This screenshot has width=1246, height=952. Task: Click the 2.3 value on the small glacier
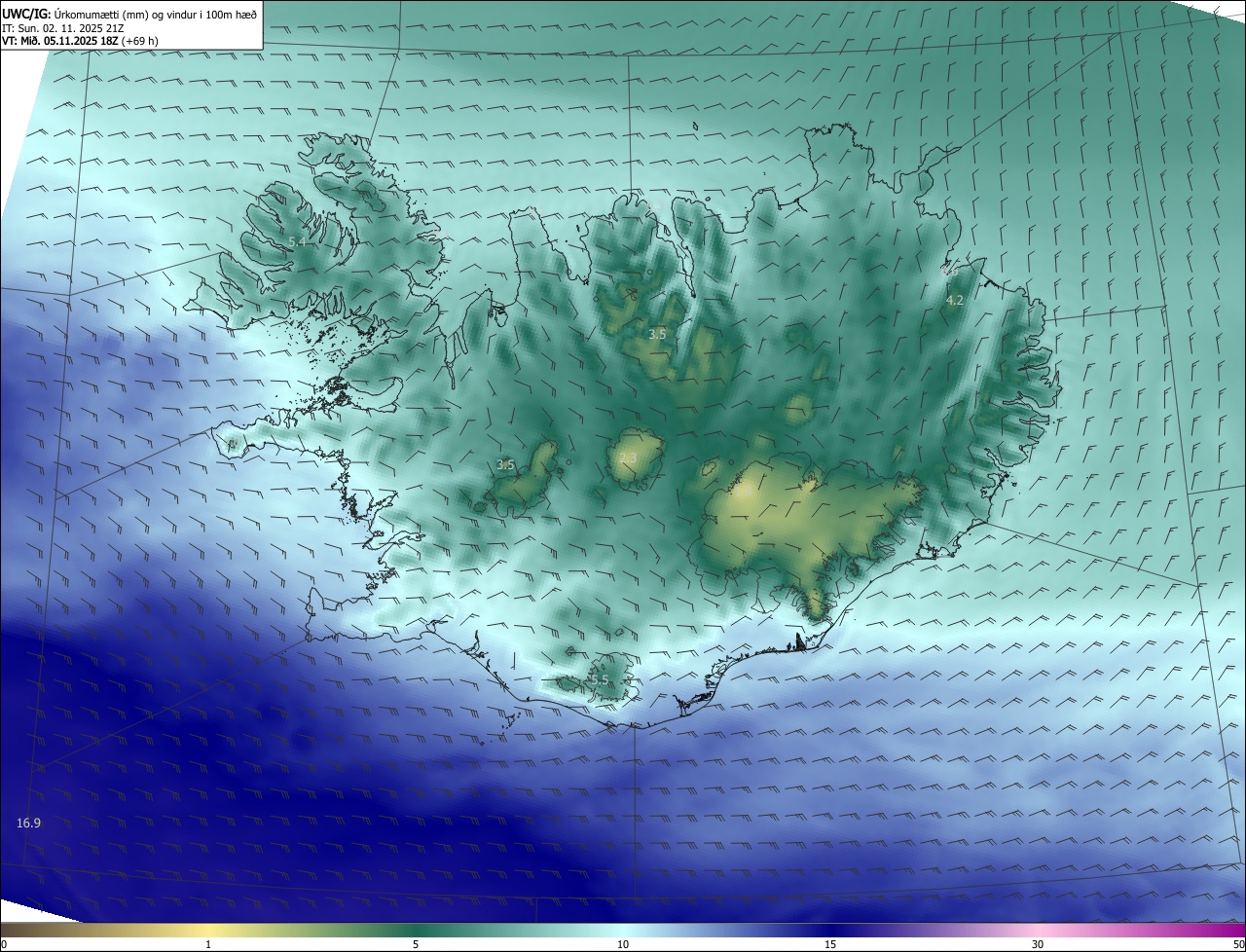pyautogui.click(x=628, y=458)
